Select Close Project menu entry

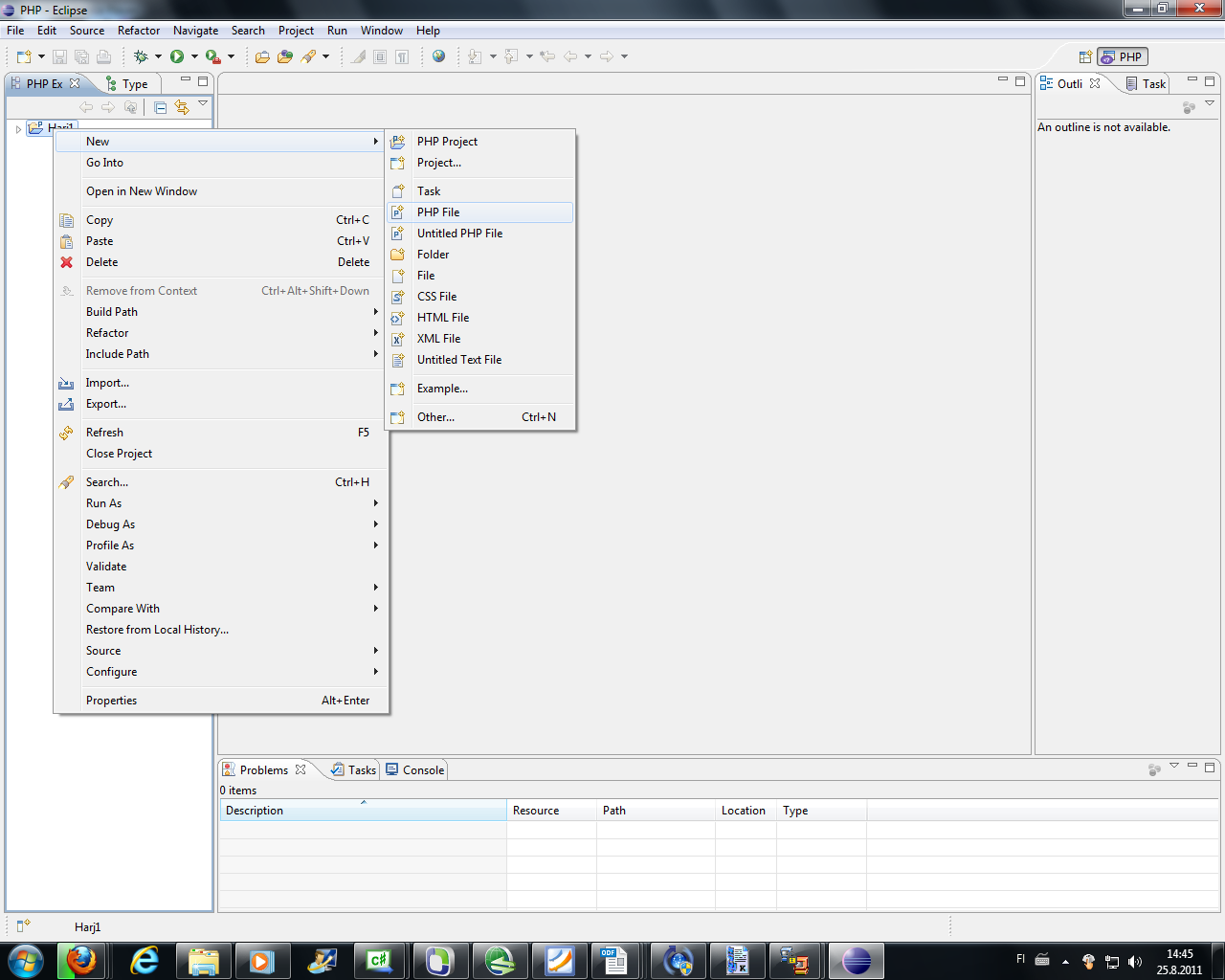coord(221,454)
